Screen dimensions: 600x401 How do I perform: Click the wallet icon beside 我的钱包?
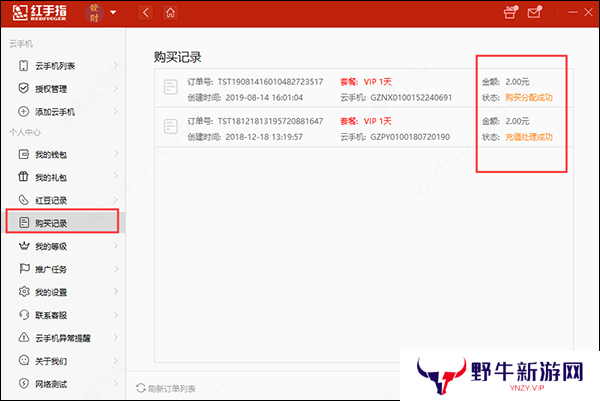[23, 154]
